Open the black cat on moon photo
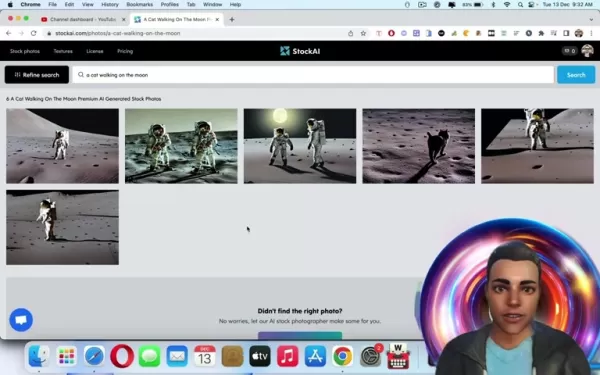Viewport: 600px width, 375px height. 419,146
